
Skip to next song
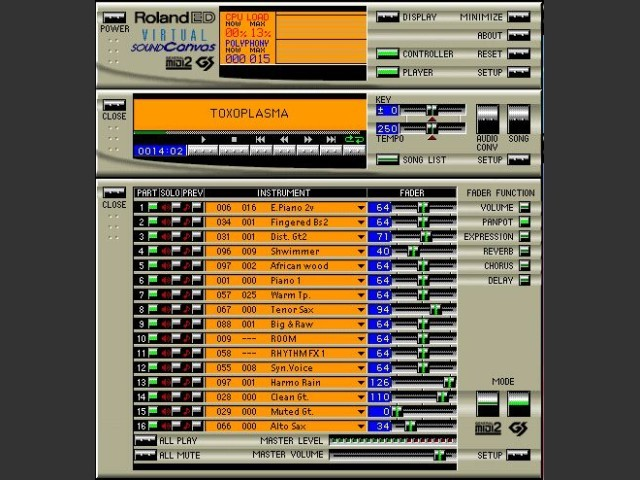coord(331,150)
